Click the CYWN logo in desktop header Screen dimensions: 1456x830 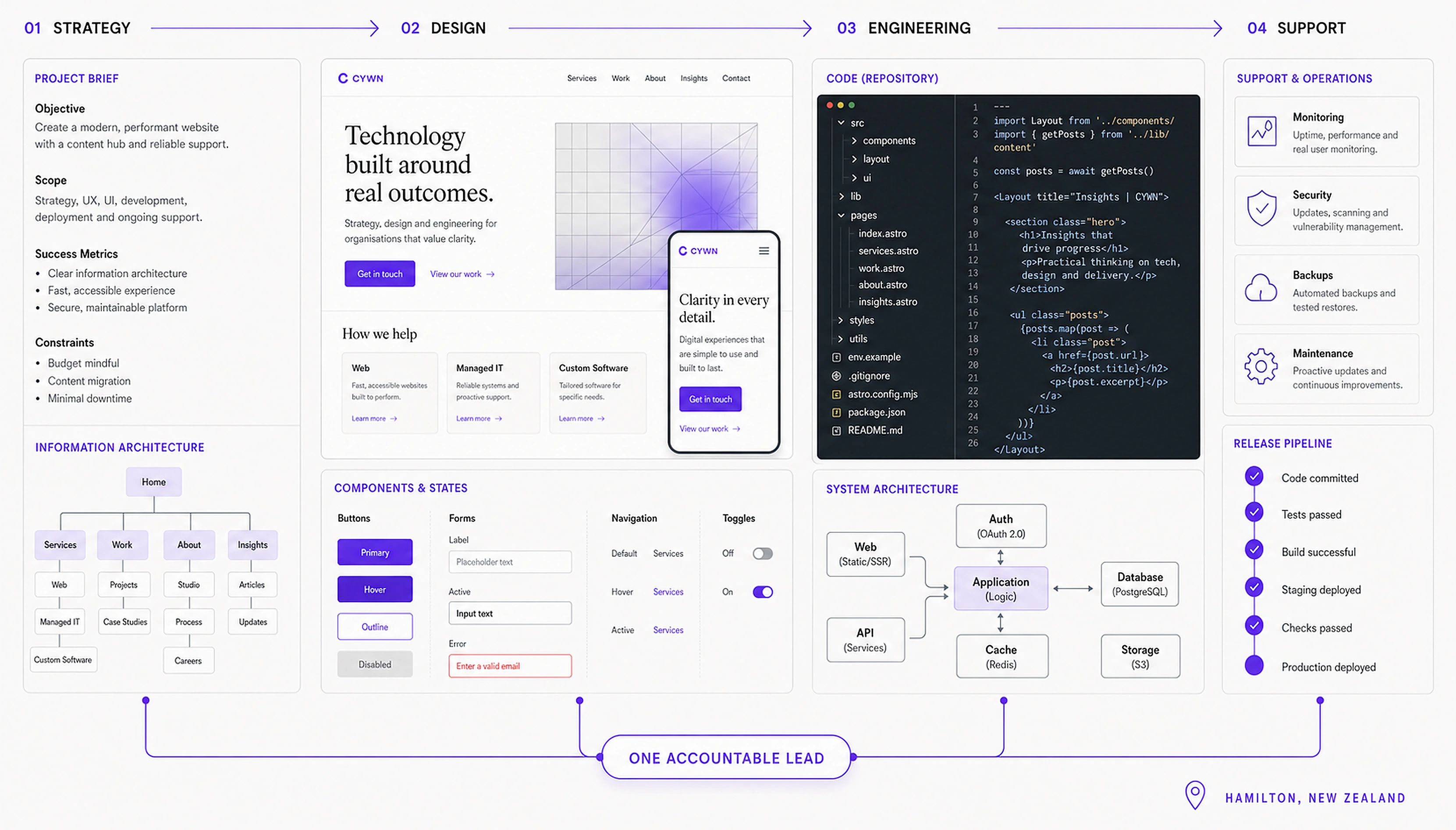coord(360,78)
